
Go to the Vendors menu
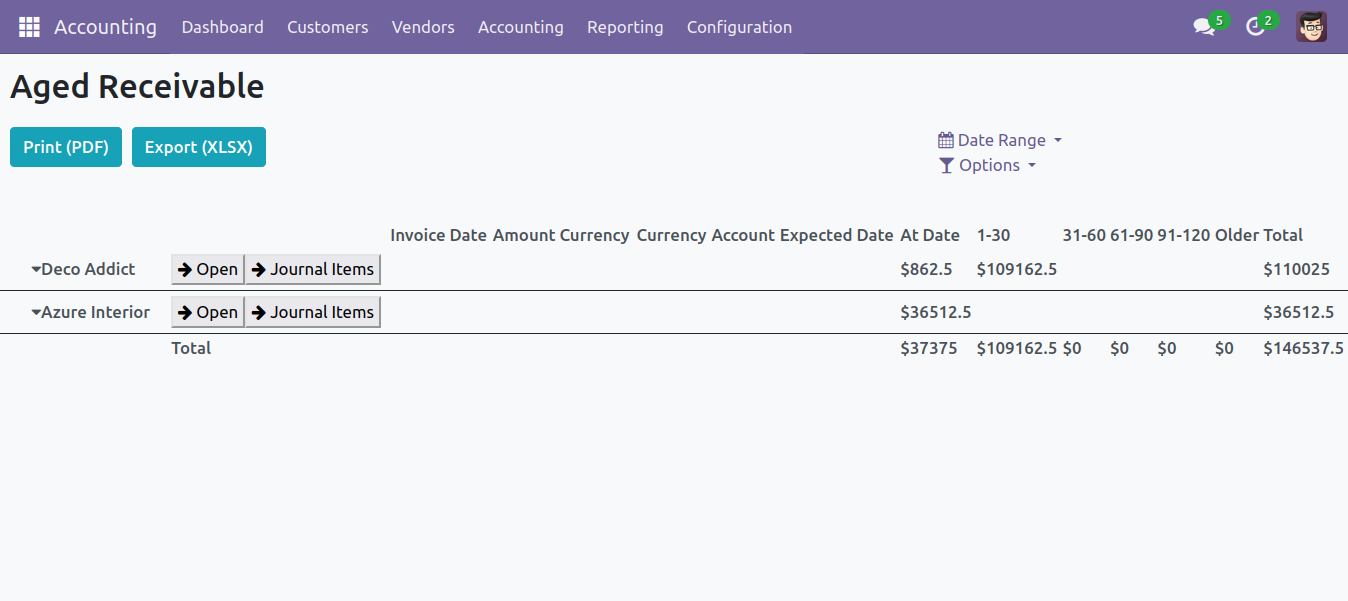coord(423,27)
